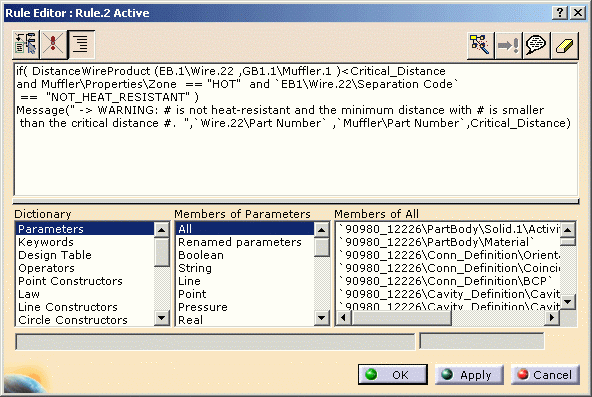This screenshot has height=397, width=592.
Task: Click the incremental selection tree icon
Action: coord(26,44)
